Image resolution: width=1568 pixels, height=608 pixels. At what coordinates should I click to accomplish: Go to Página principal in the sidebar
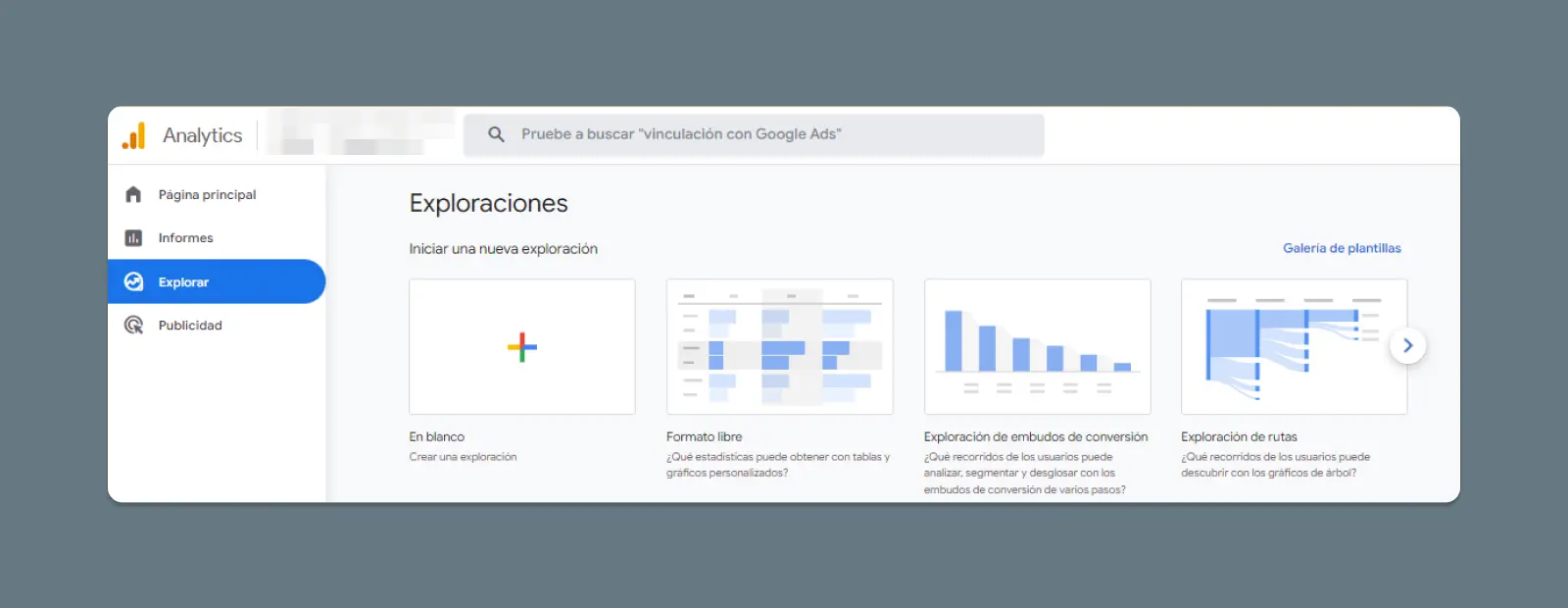pos(207,195)
